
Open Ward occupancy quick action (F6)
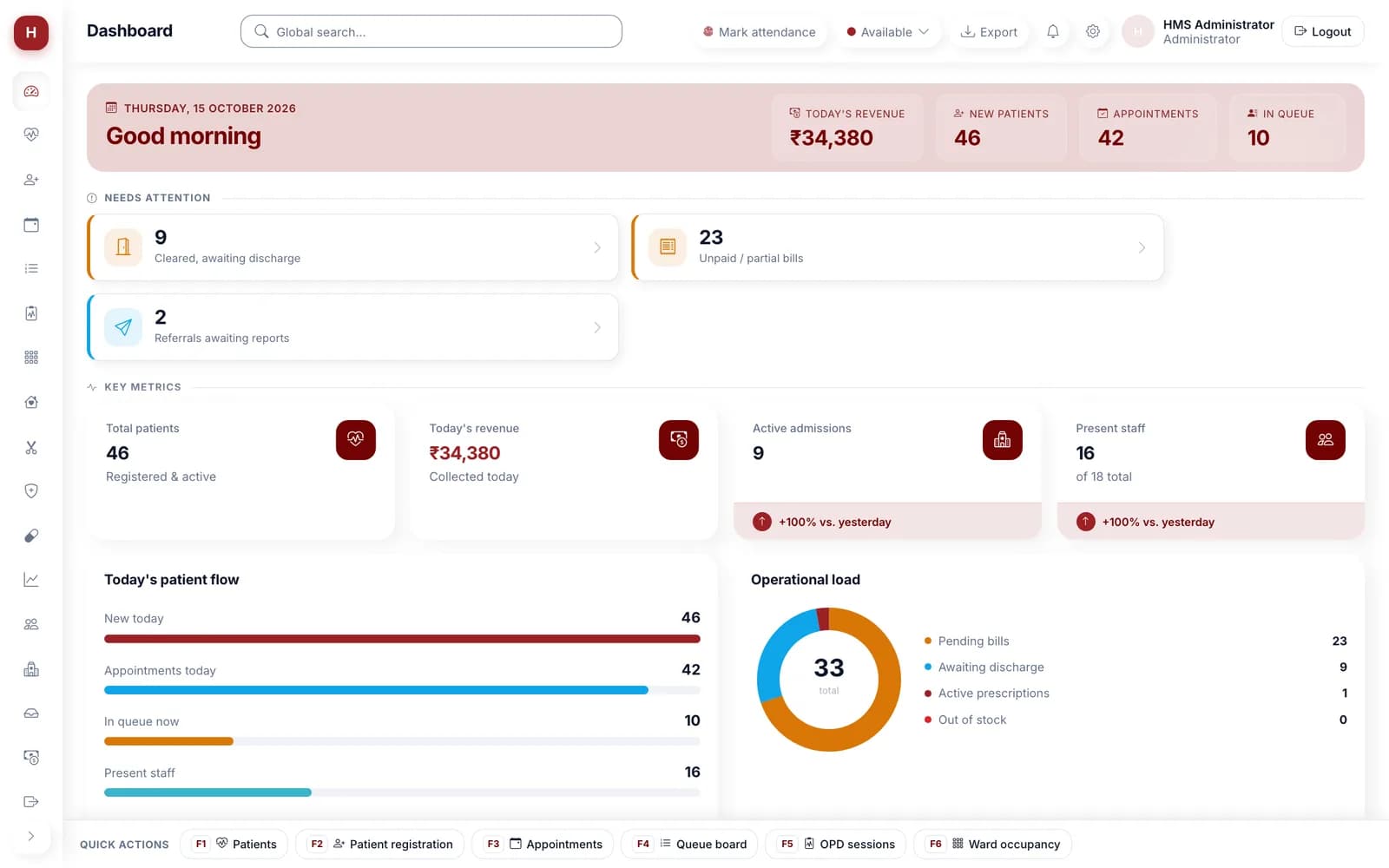[993, 844]
